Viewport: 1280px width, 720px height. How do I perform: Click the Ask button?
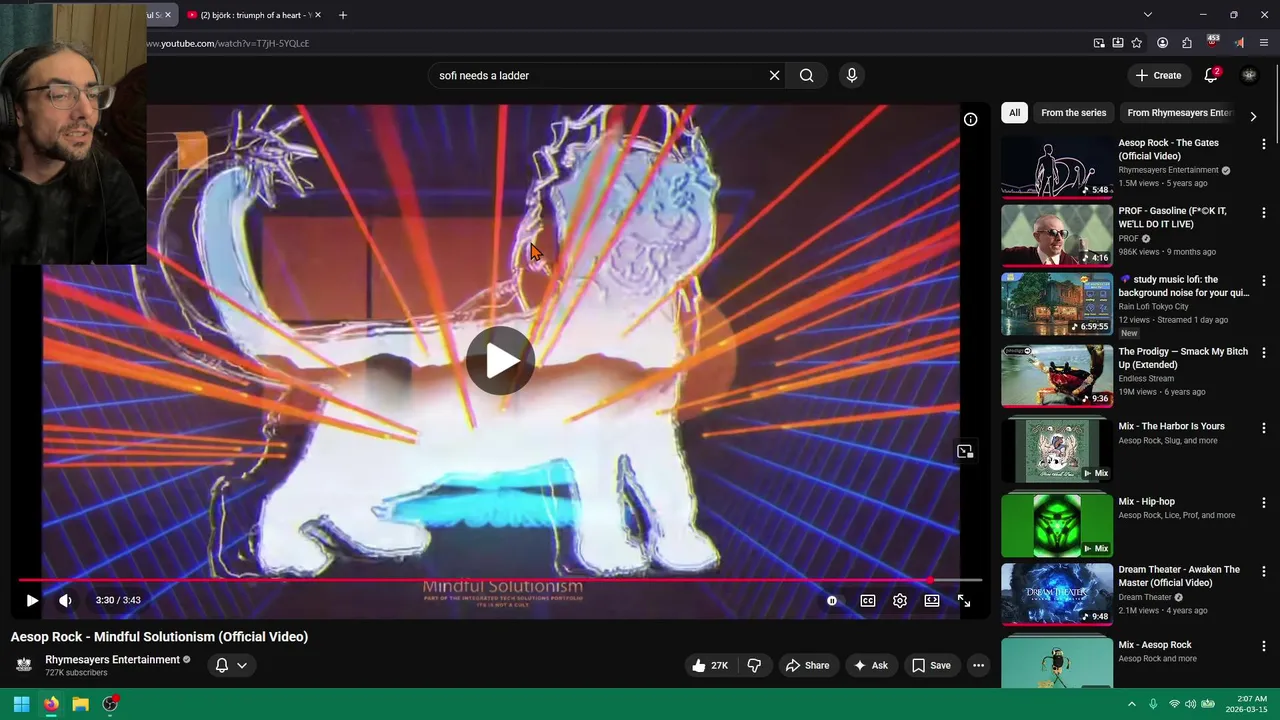(870, 665)
